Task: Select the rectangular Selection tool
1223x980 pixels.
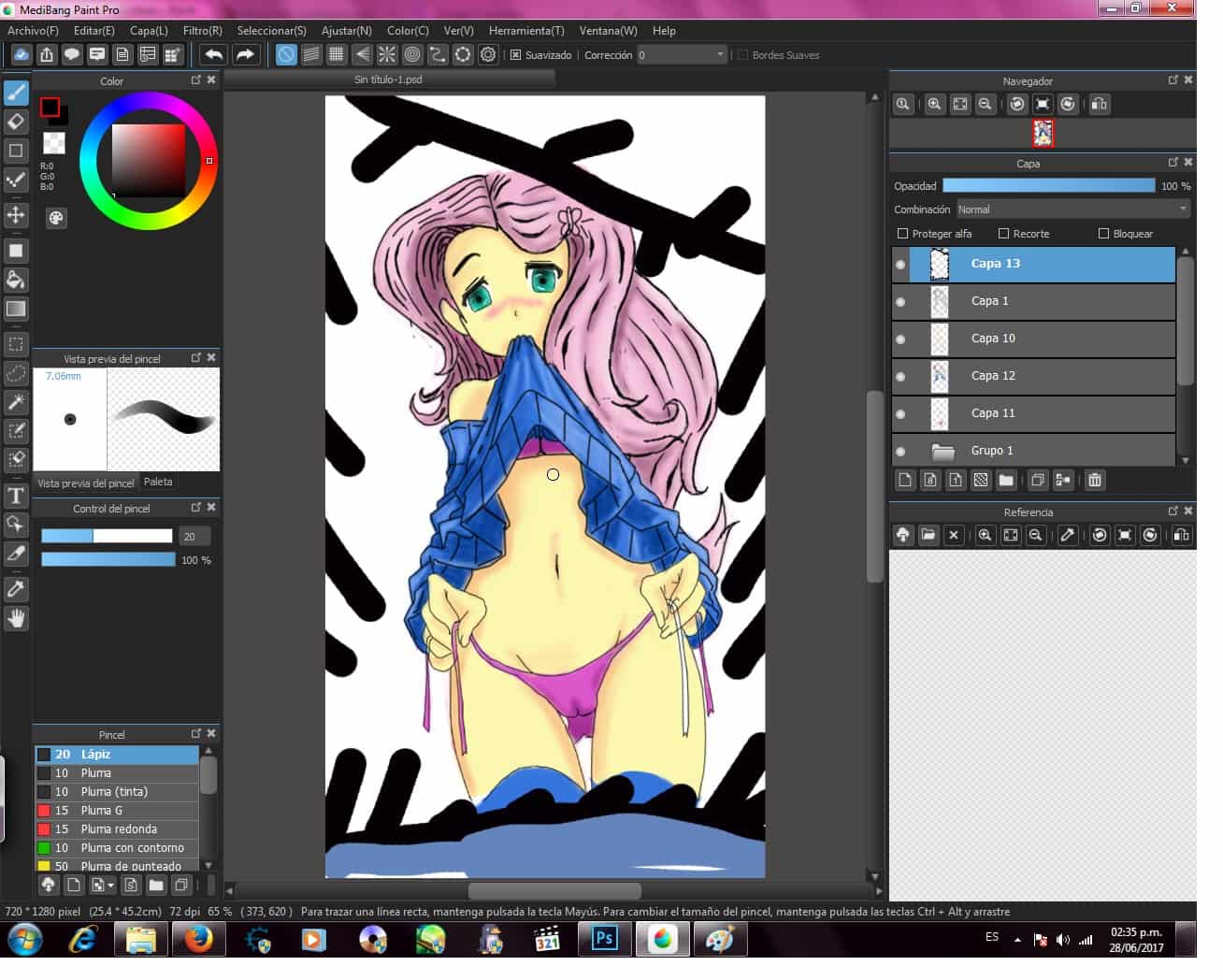Action: 16,344
